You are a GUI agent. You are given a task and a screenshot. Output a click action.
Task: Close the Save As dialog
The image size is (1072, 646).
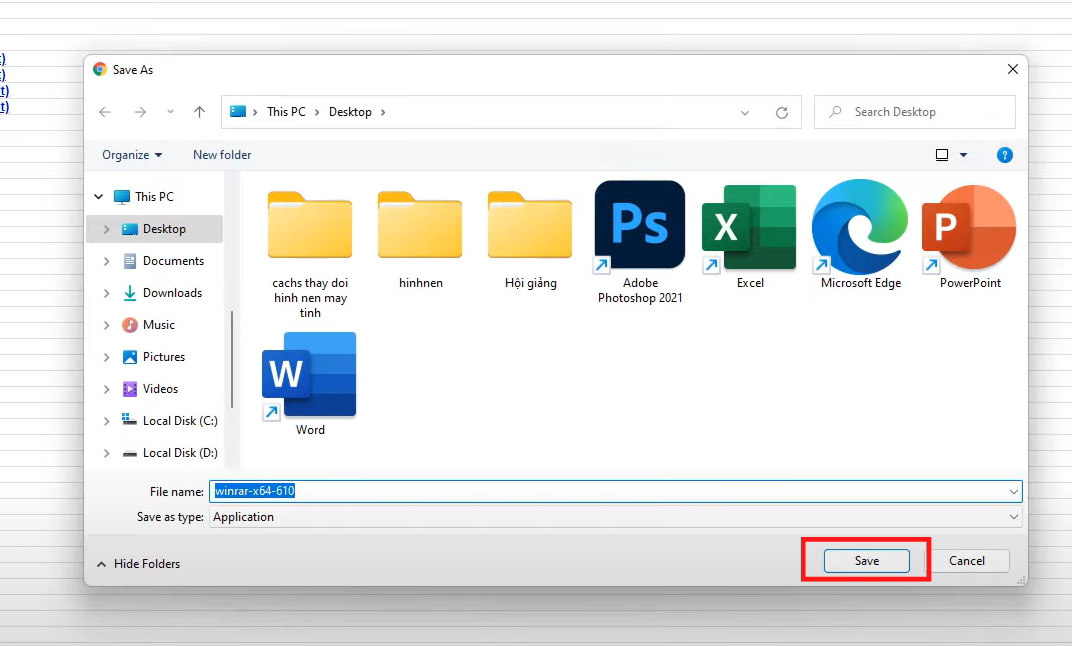pyautogui.click(x=1013, y=69)
